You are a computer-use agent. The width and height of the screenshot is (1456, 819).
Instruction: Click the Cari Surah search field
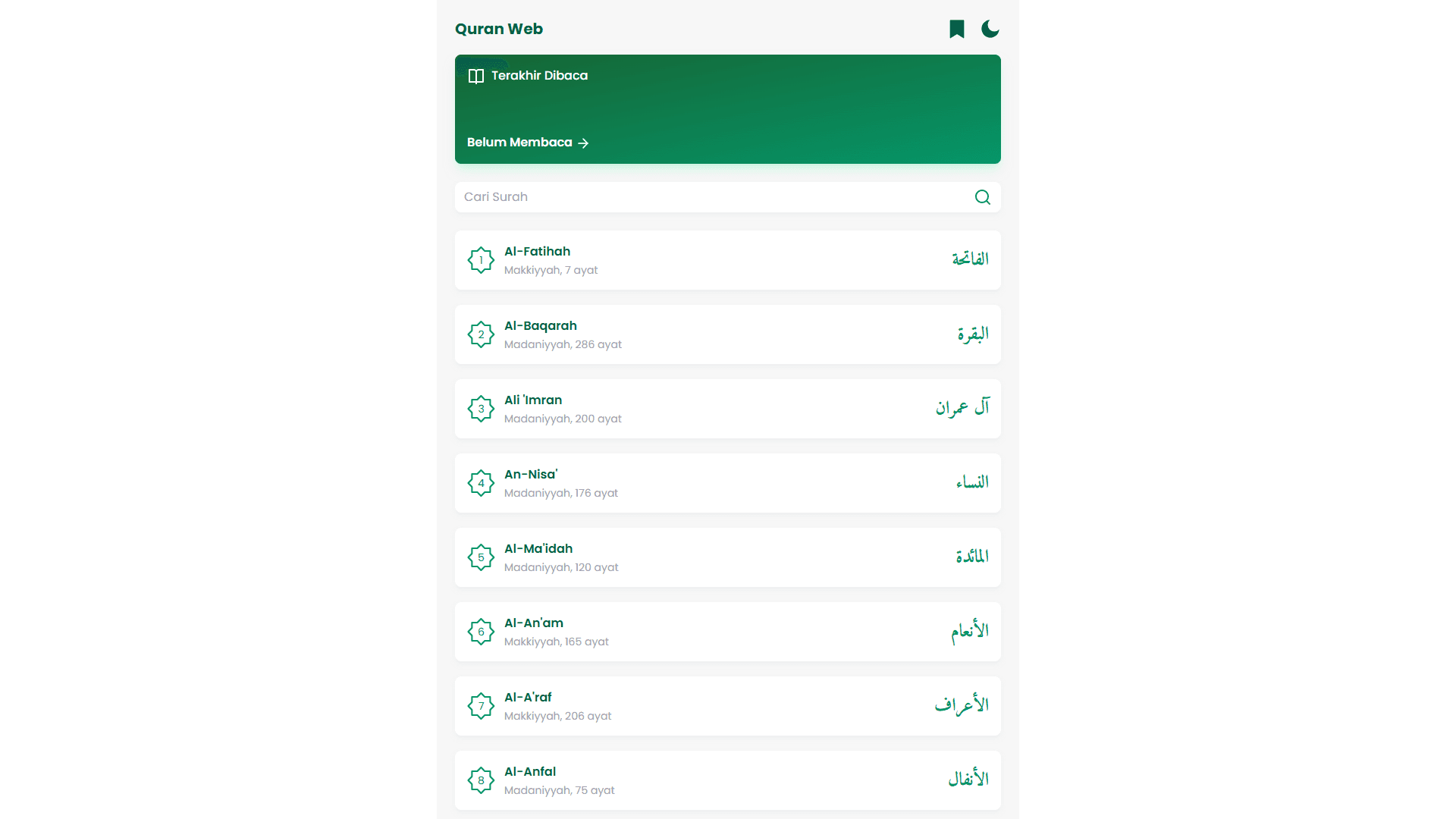713,197
